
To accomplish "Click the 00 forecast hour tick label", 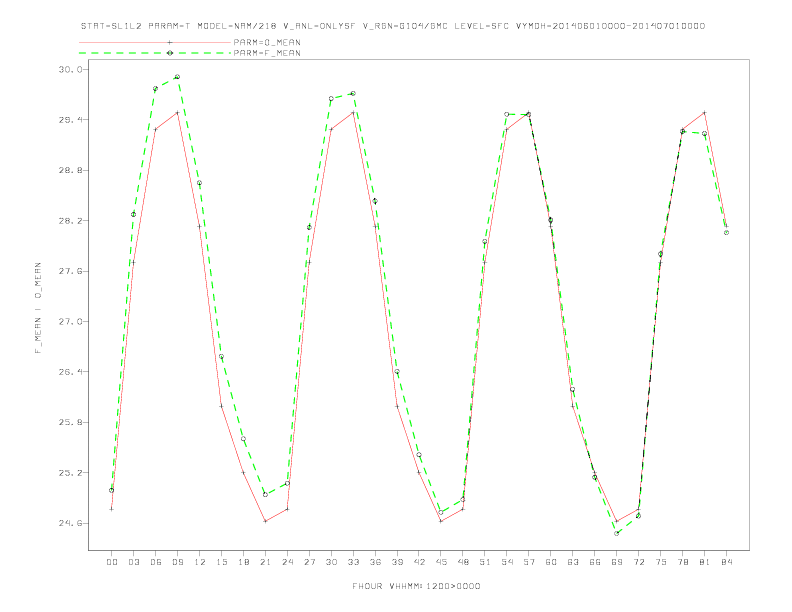I will pos(112,562).
